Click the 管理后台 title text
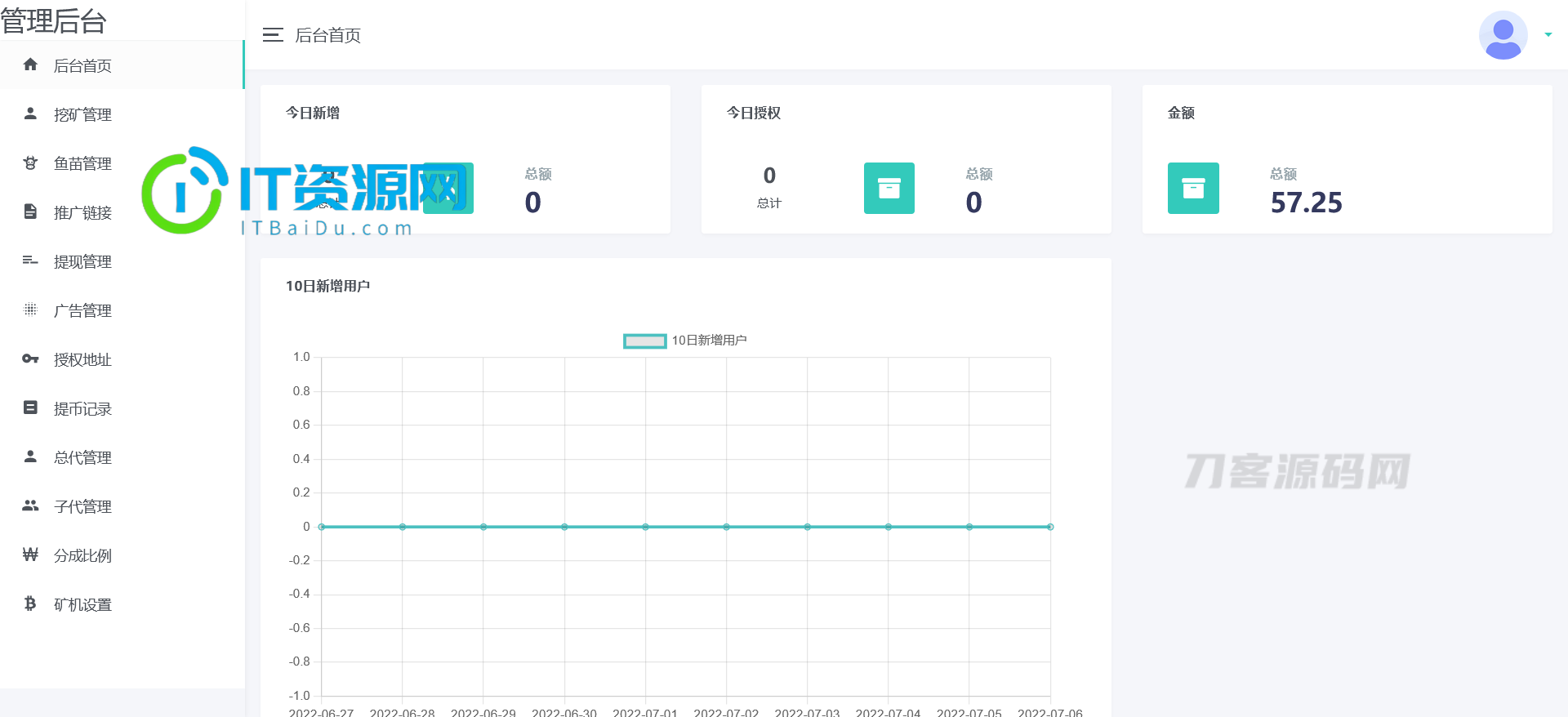The image size is (1568, 717). (x=53, y=20)
